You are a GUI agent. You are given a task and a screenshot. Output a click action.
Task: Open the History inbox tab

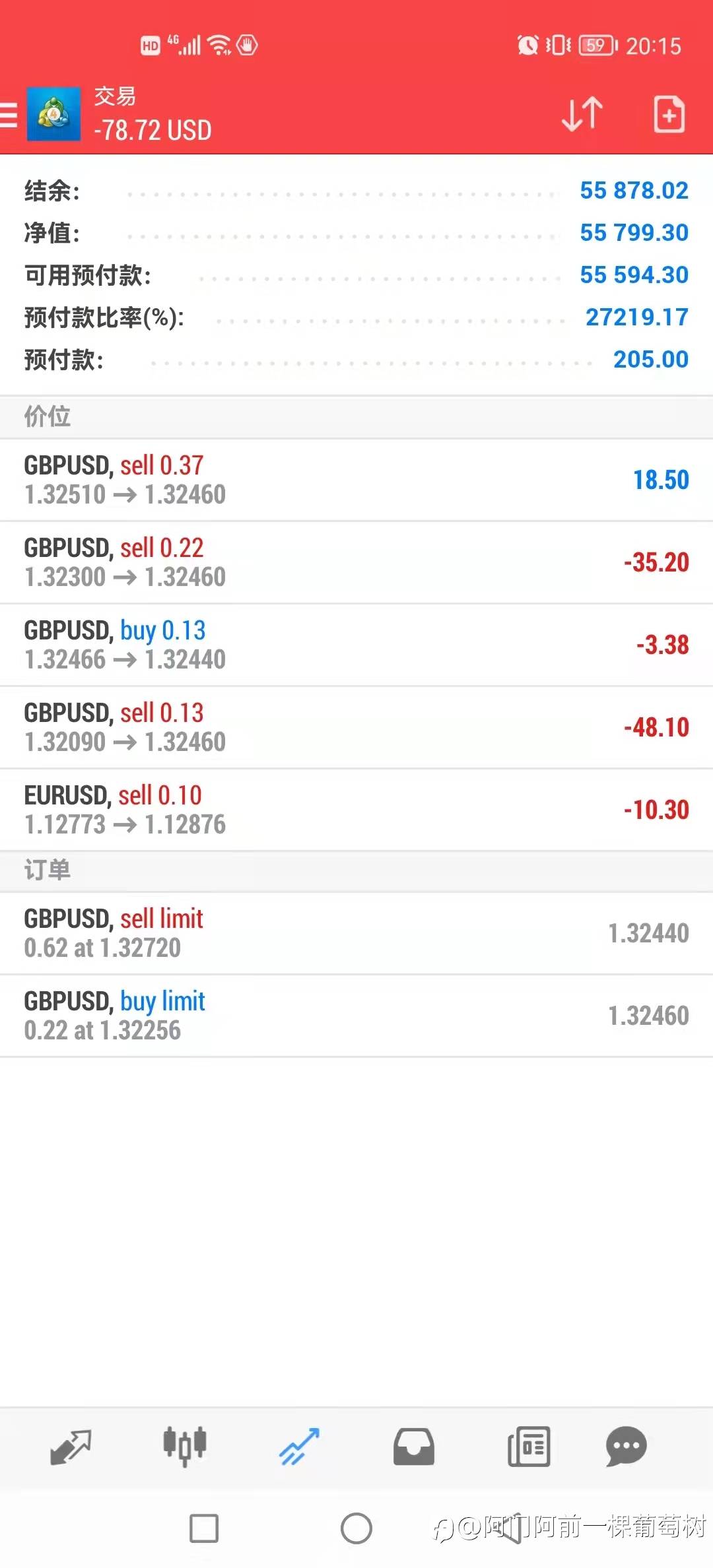tap(413, 1447)
